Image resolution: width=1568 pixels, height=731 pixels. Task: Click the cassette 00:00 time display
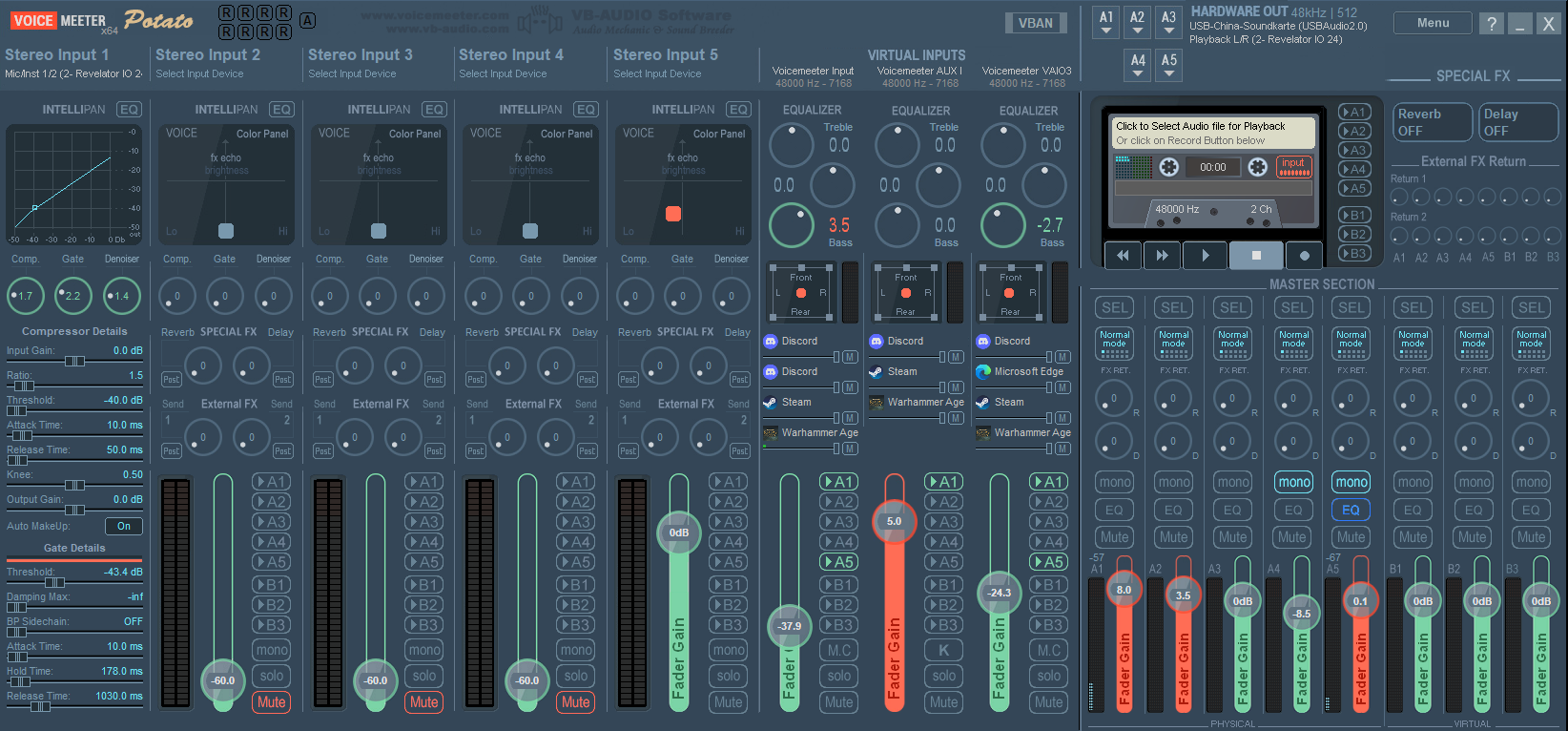(1213, 167)
